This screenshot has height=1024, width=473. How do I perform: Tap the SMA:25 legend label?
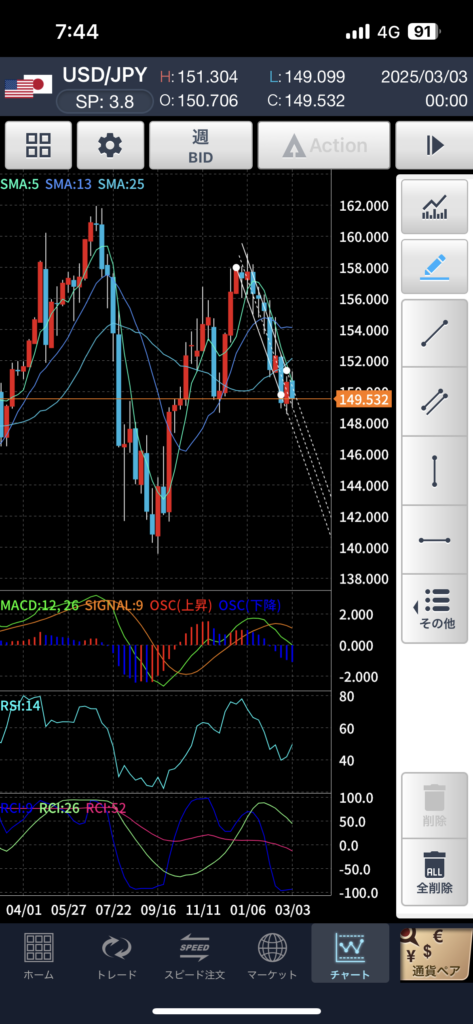(x=121, y=184)
